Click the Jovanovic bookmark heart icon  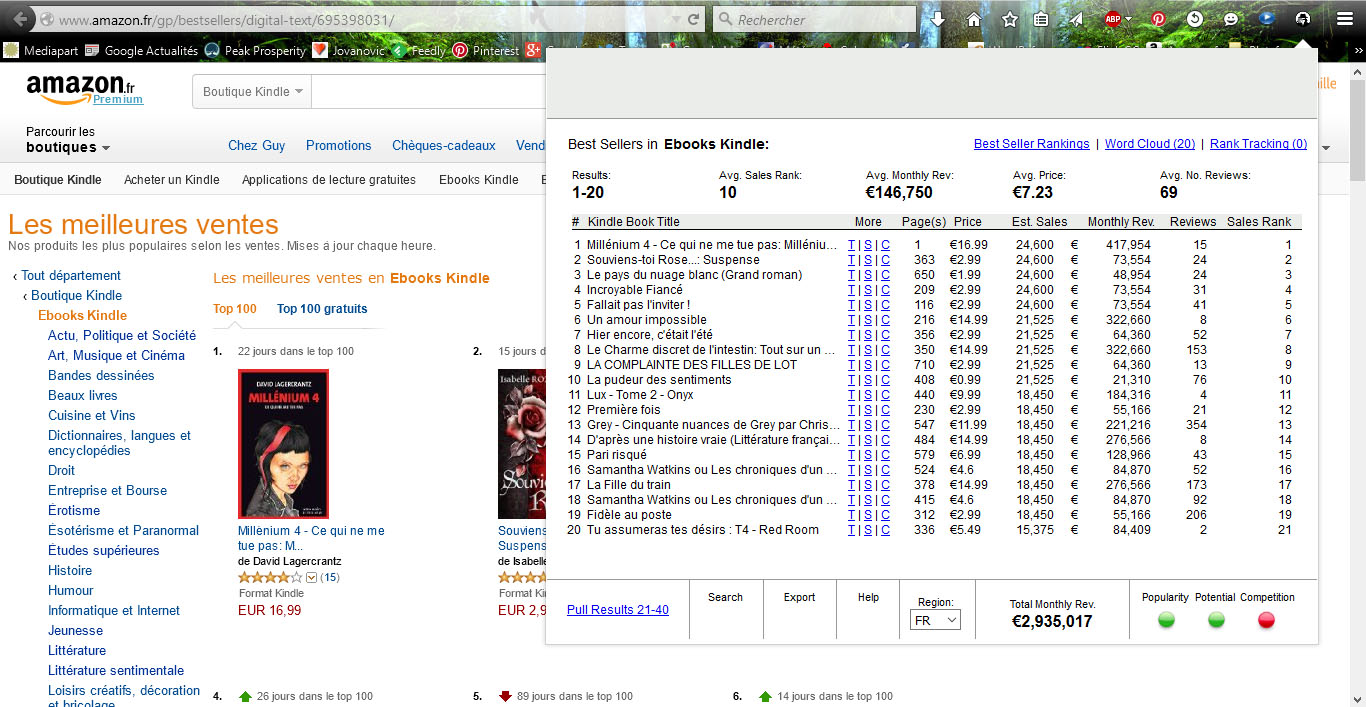[320, 50]
